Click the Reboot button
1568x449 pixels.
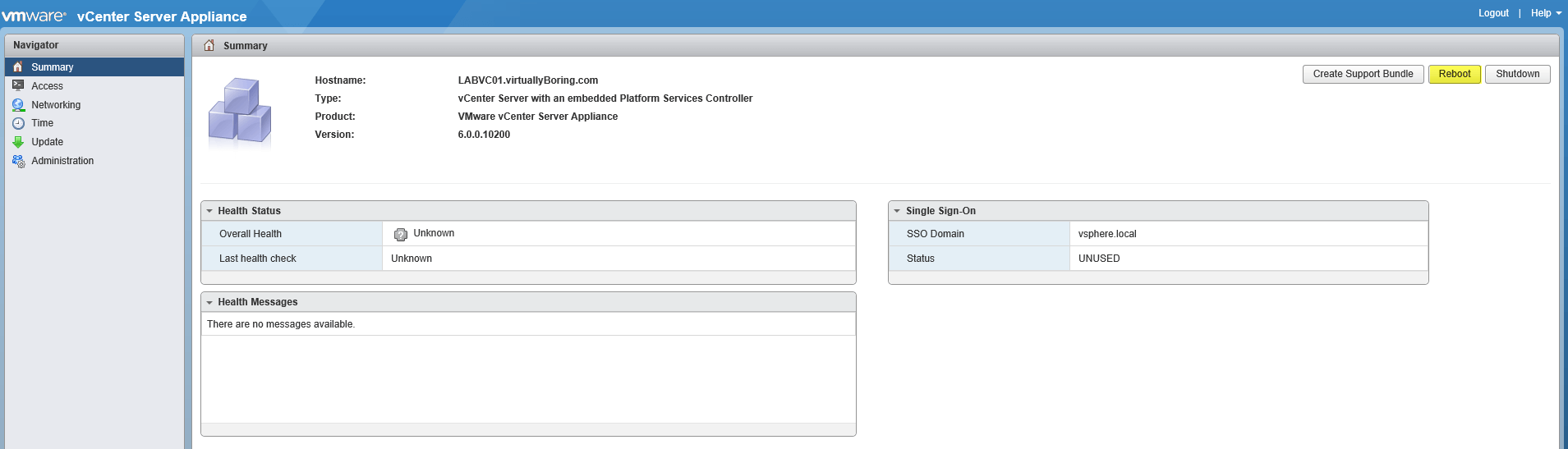1454,74
